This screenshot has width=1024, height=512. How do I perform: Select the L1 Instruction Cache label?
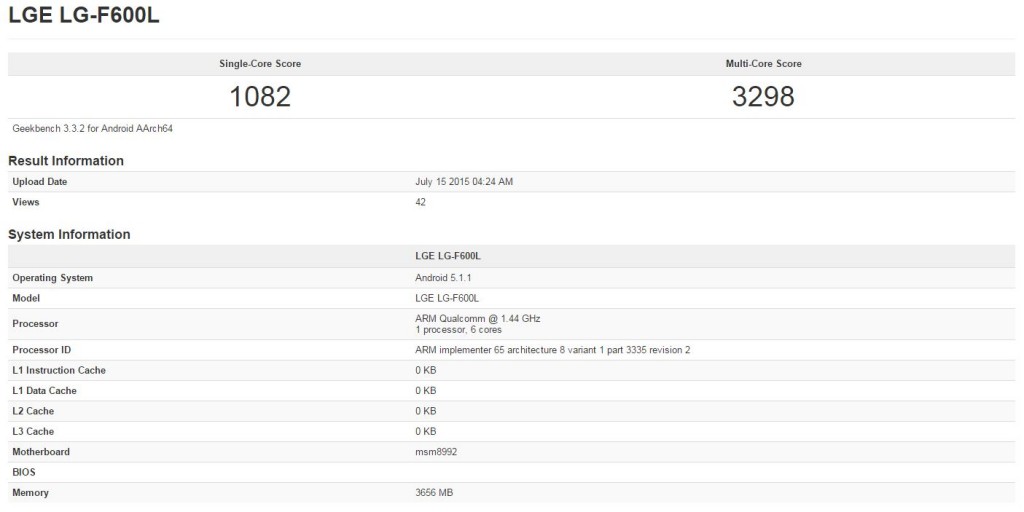click(x=59, y=370)
